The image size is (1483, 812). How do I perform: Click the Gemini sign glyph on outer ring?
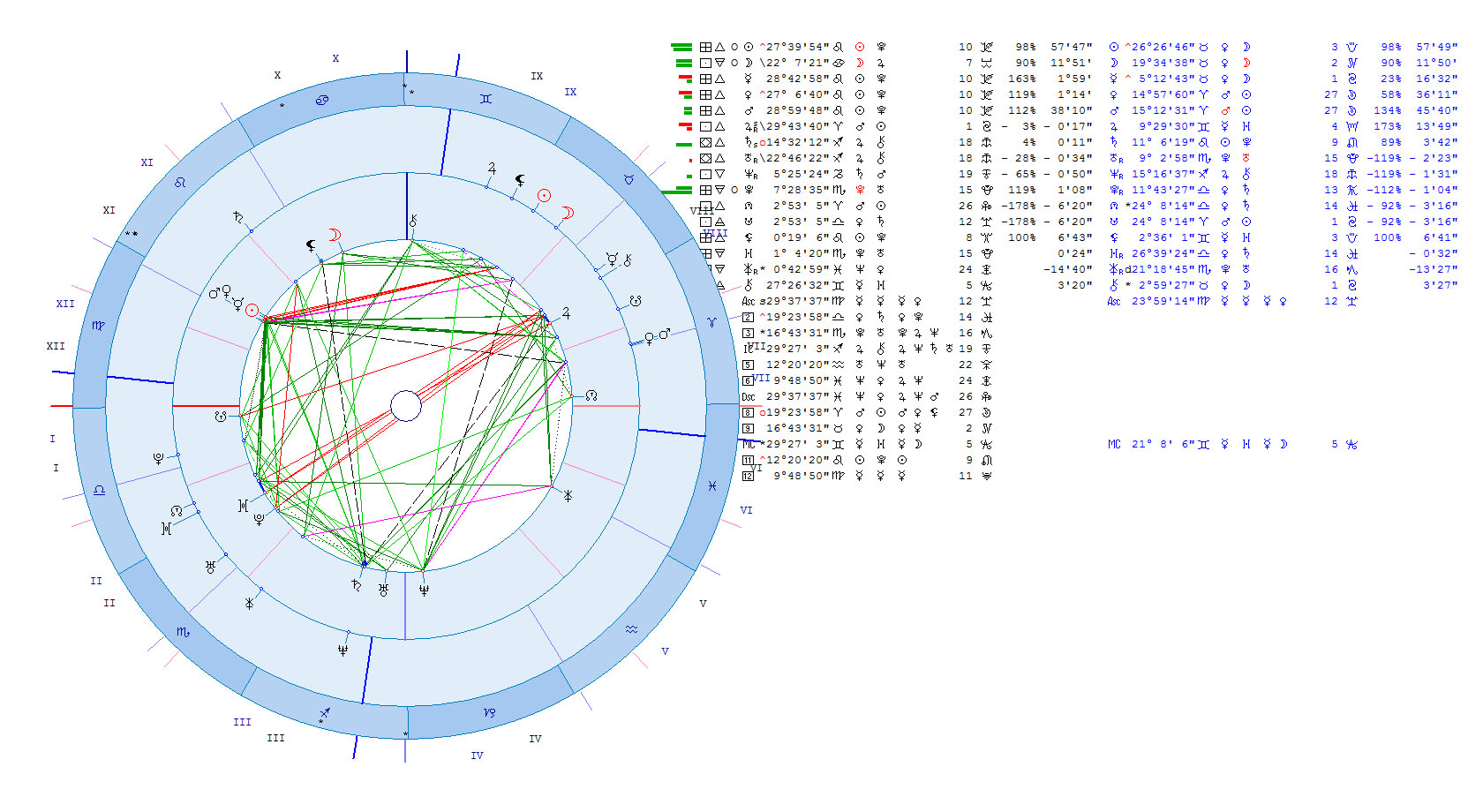pos(486,98)
